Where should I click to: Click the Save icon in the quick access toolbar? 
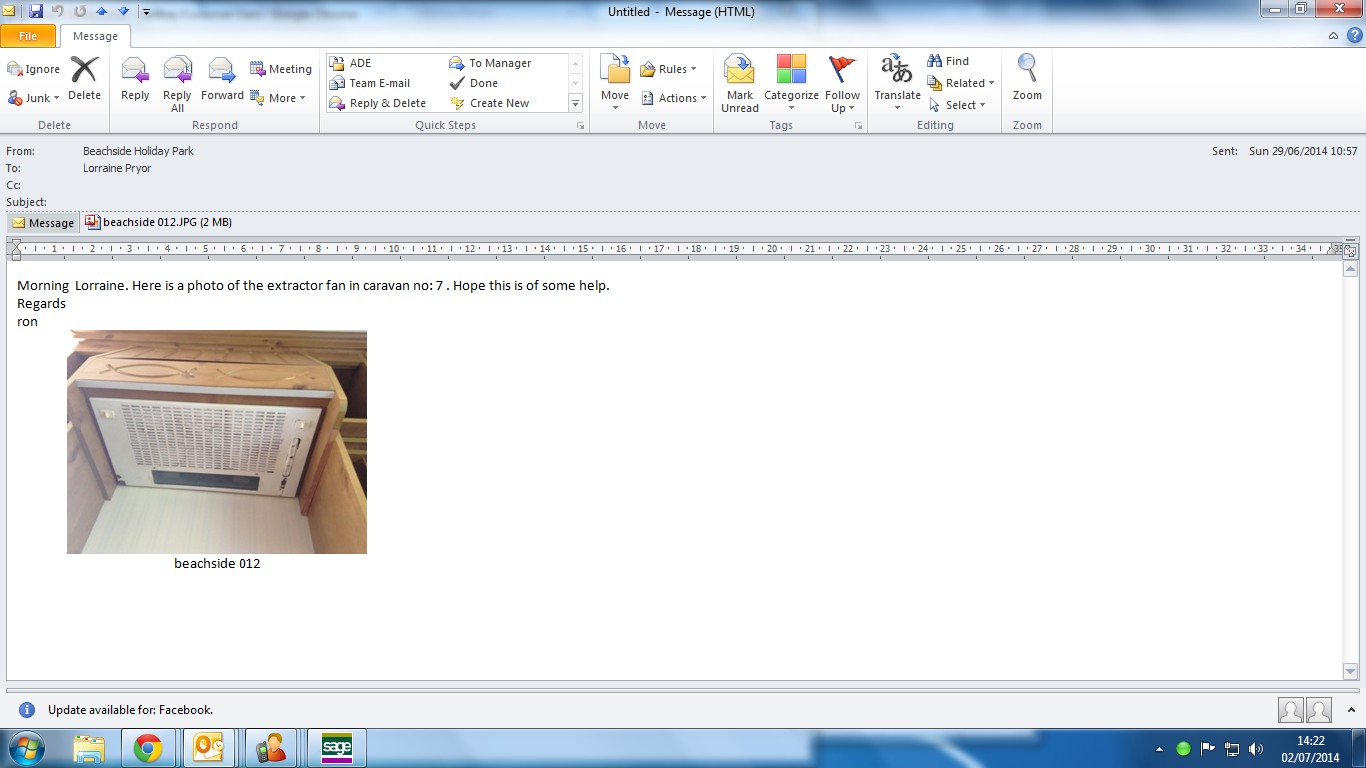click(x=36, y=12)
